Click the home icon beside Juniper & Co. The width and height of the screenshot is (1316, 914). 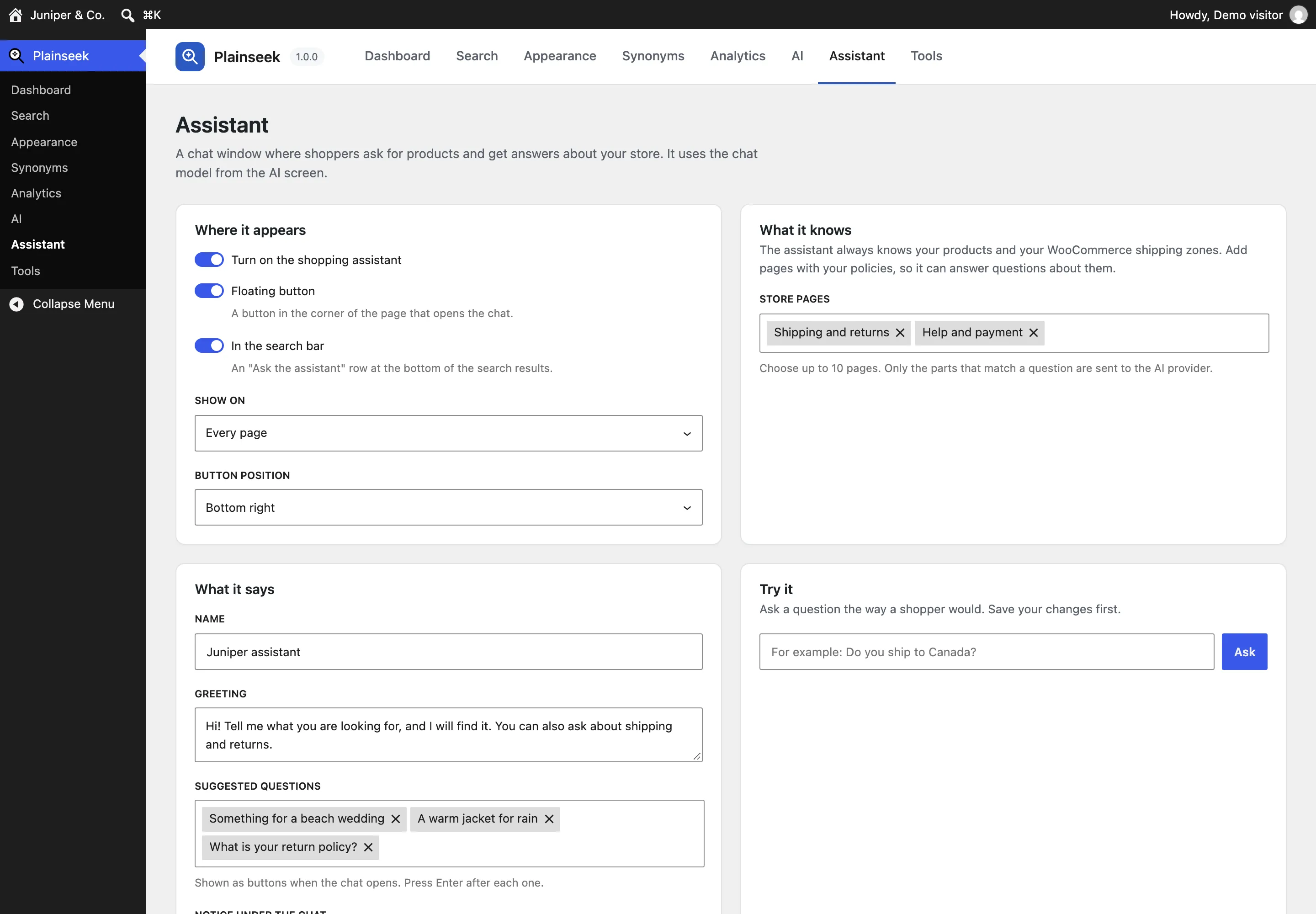coord(16,15)
